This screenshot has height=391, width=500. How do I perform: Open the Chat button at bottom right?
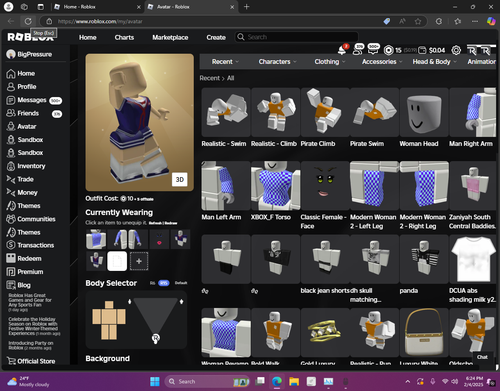(x=482, y=357)
